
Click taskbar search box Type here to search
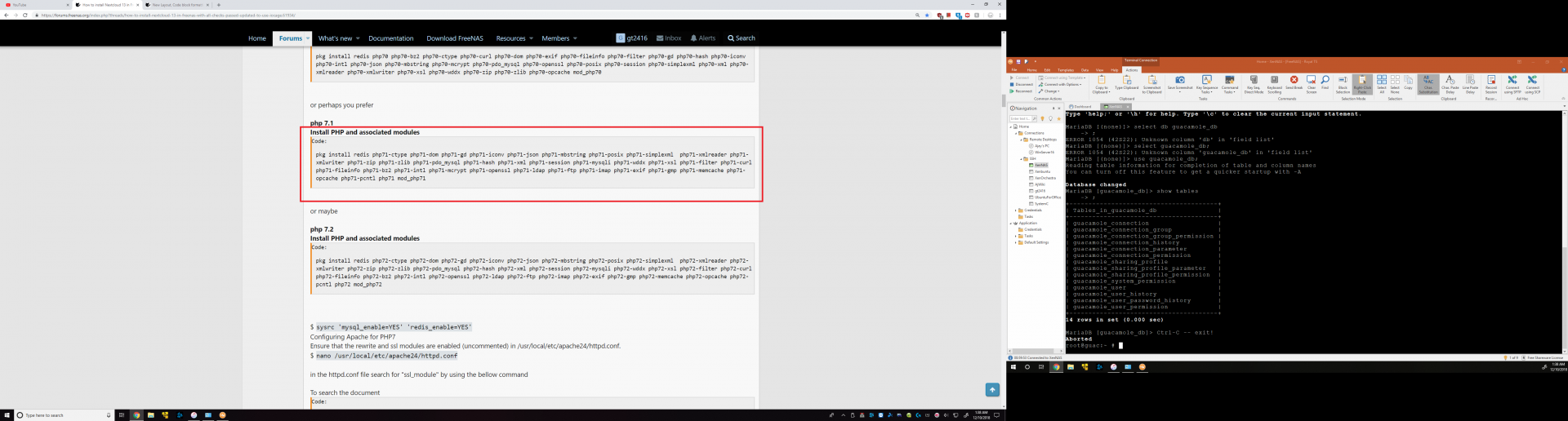64,415
